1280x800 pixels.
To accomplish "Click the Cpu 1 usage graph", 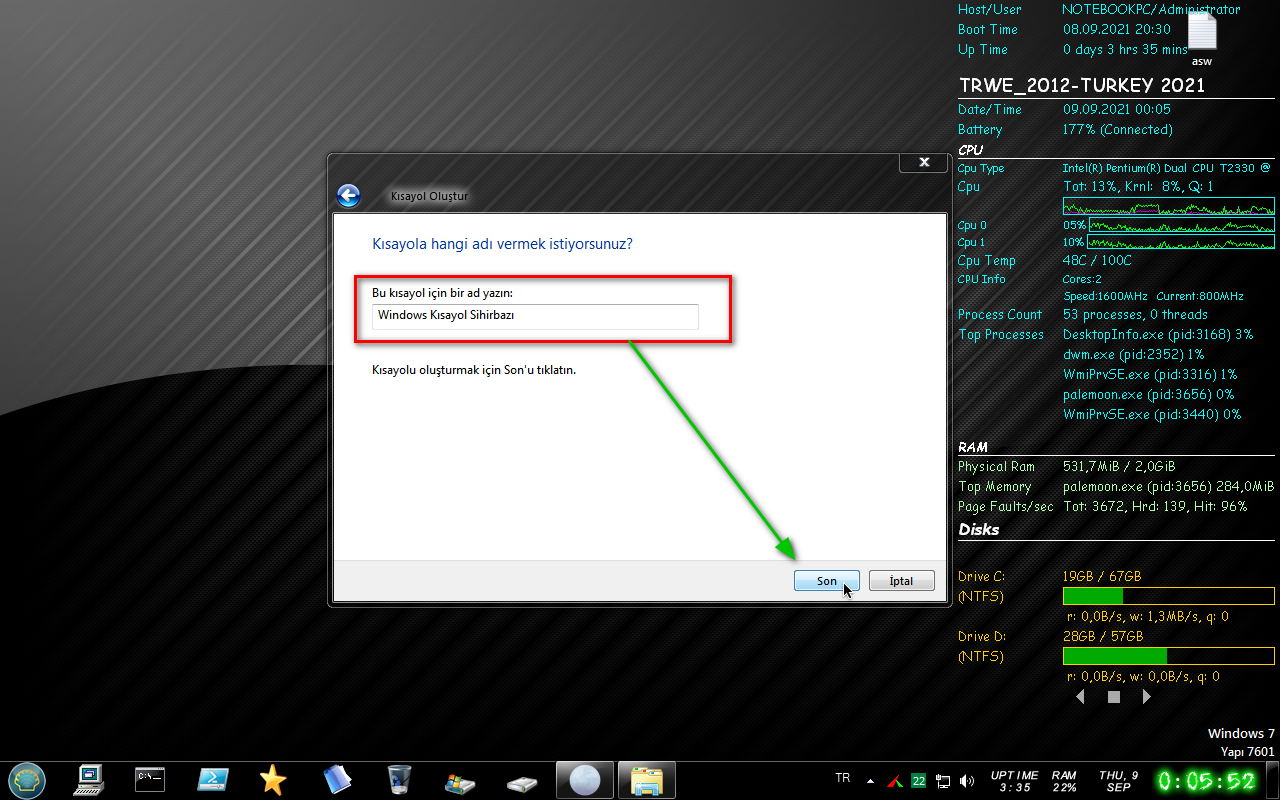I will pyautogui.click(x=1182, y=243).
